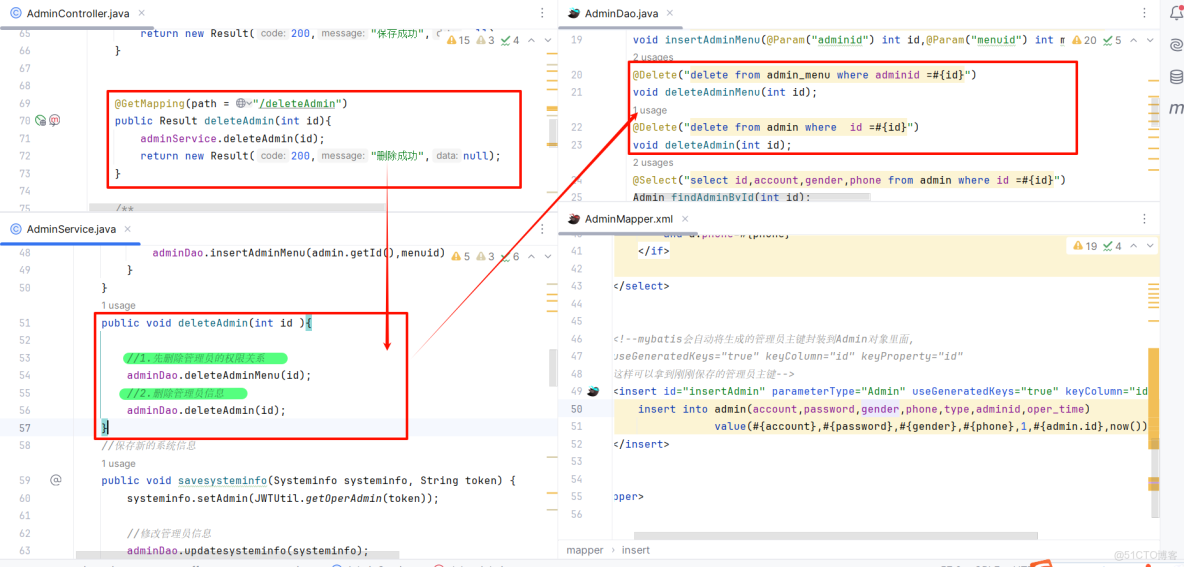The height and width of the screenshot is (567, 1184).
Task: Go to next highlighted error in AdminDao
Action: [1151, 40]
